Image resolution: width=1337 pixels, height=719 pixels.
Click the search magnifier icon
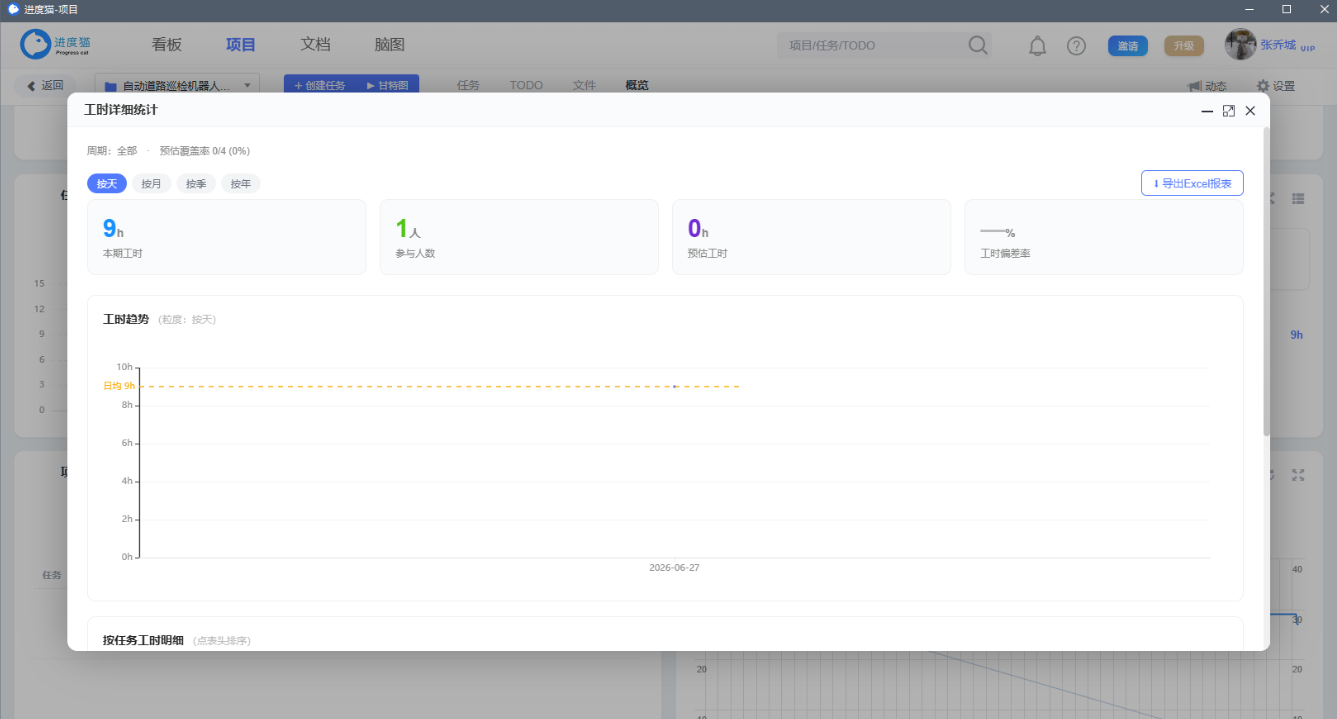tap(978, 45)
